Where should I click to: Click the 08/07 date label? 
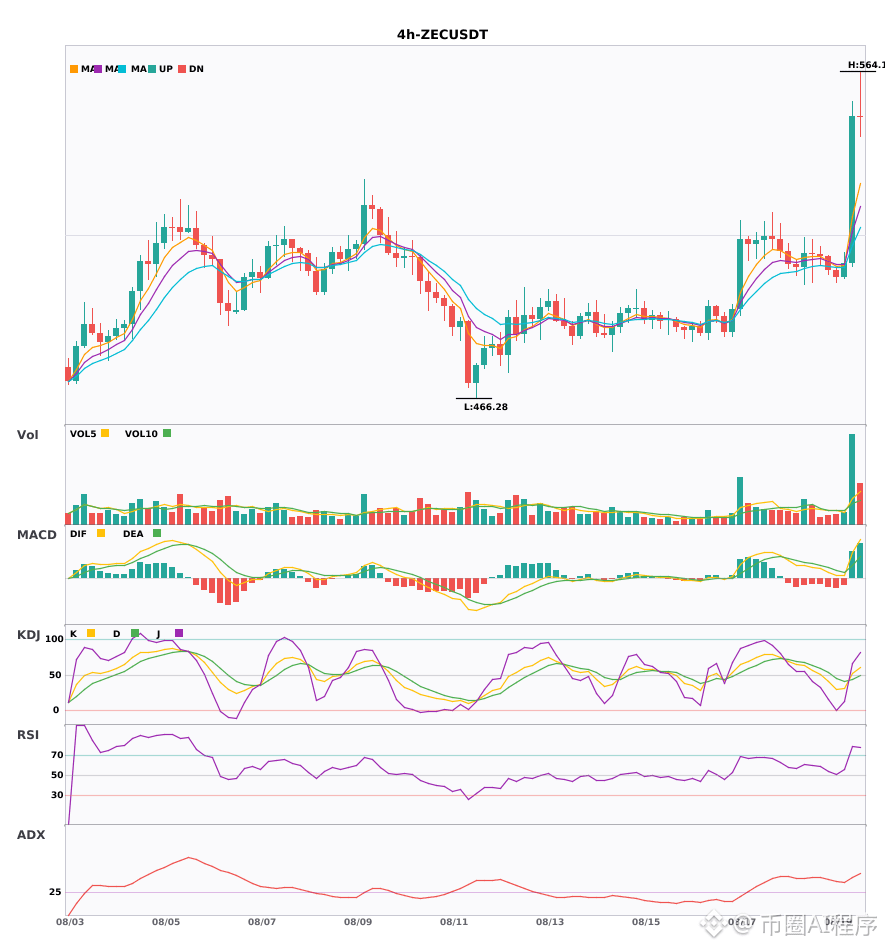[262, 922]
